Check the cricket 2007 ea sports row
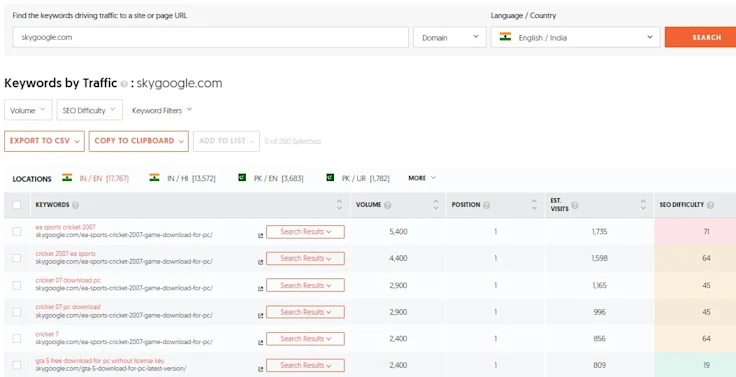 click(17, 258)
